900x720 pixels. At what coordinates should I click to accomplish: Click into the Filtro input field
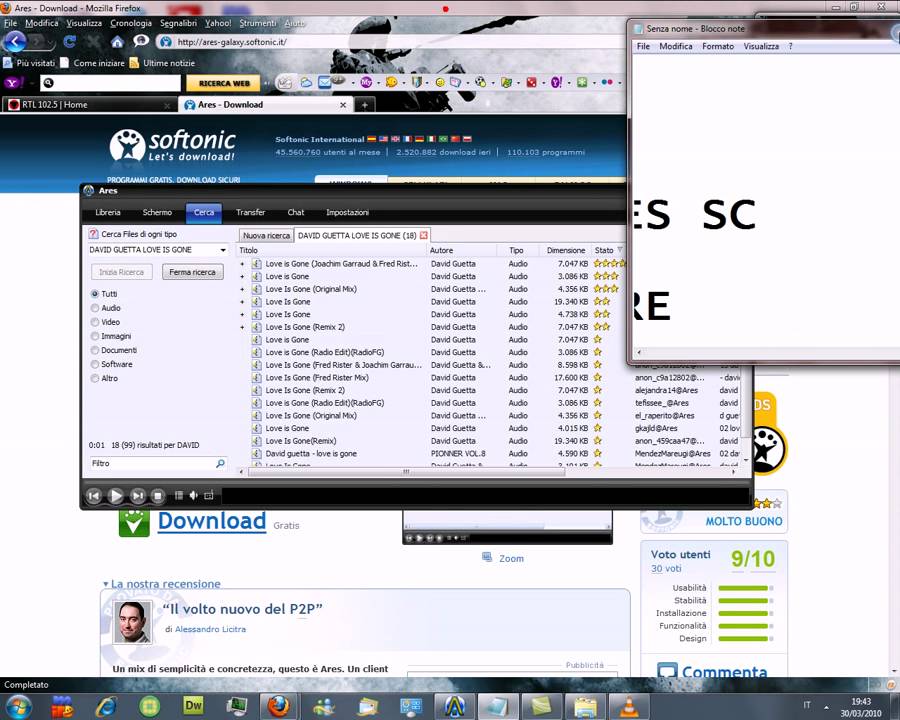tap(152, 463)
